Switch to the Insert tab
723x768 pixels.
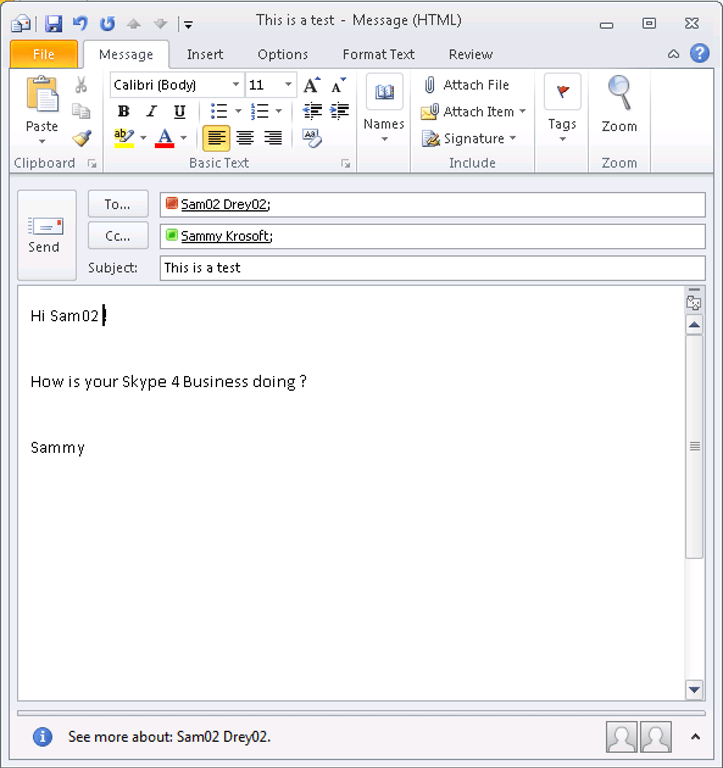pos(205,54)
